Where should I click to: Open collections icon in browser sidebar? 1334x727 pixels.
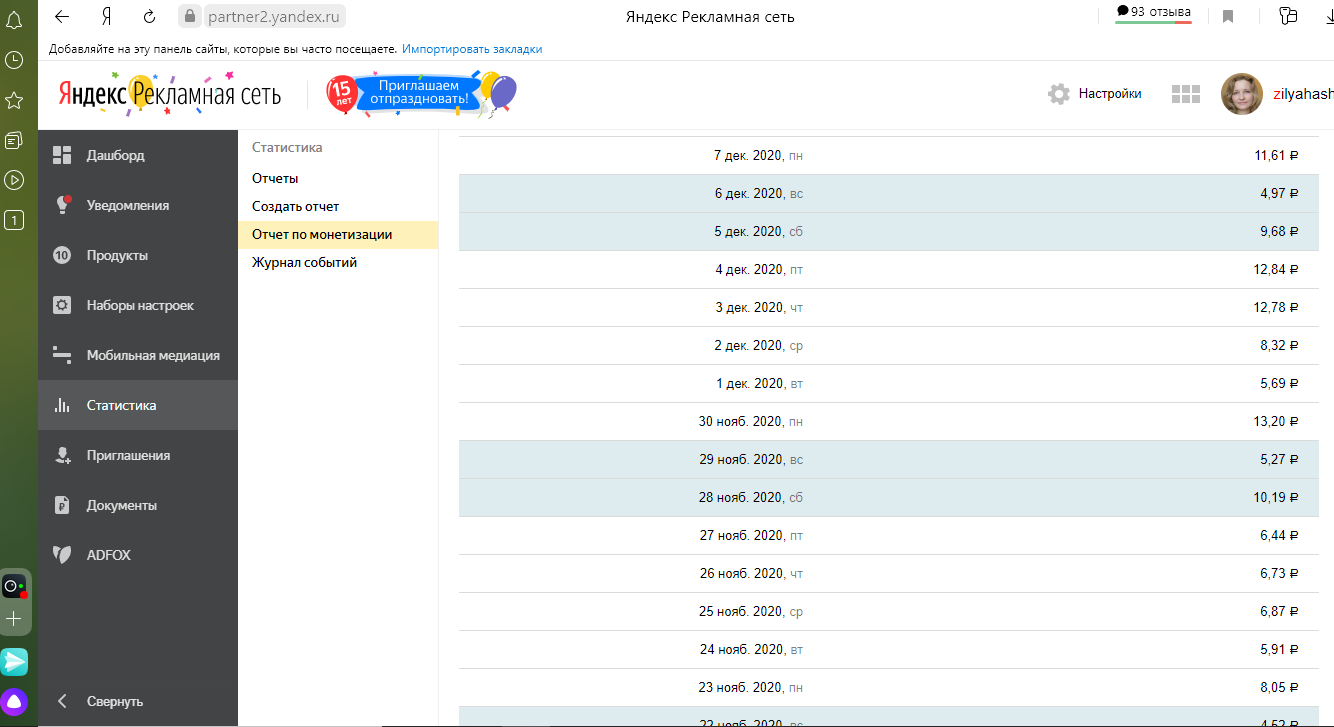point(14,140)
